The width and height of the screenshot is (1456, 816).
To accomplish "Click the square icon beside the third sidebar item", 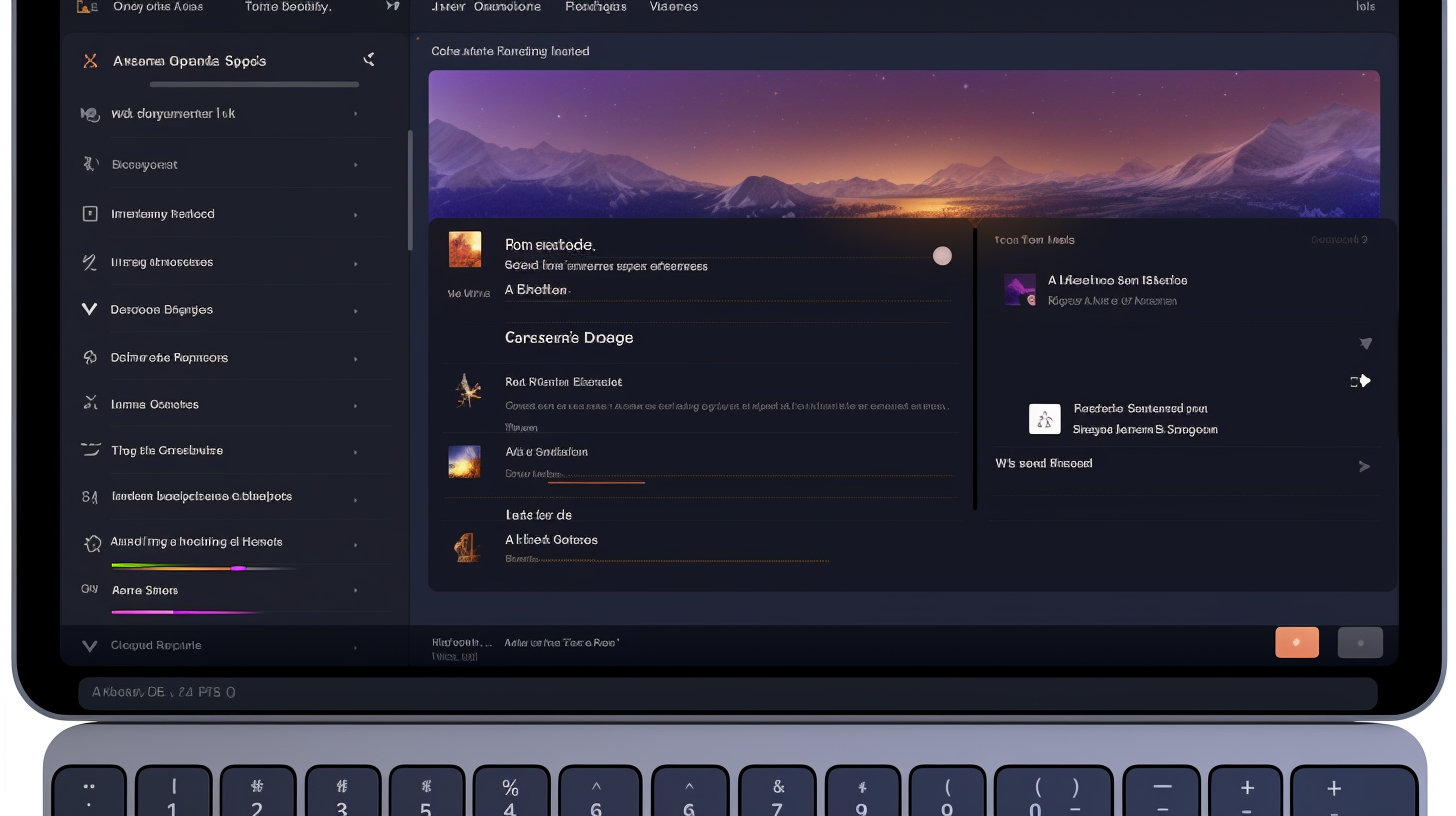I will (x=89, y=214).
